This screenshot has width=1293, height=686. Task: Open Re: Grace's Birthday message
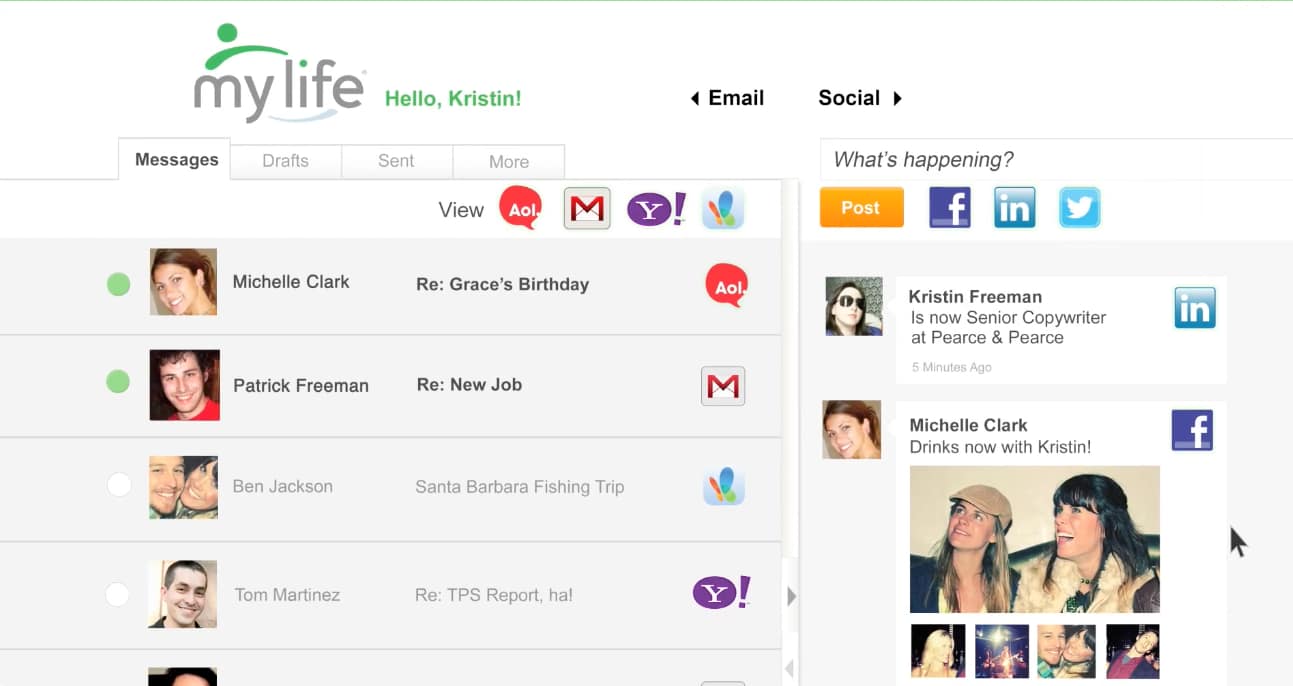[x=502, y=284]
